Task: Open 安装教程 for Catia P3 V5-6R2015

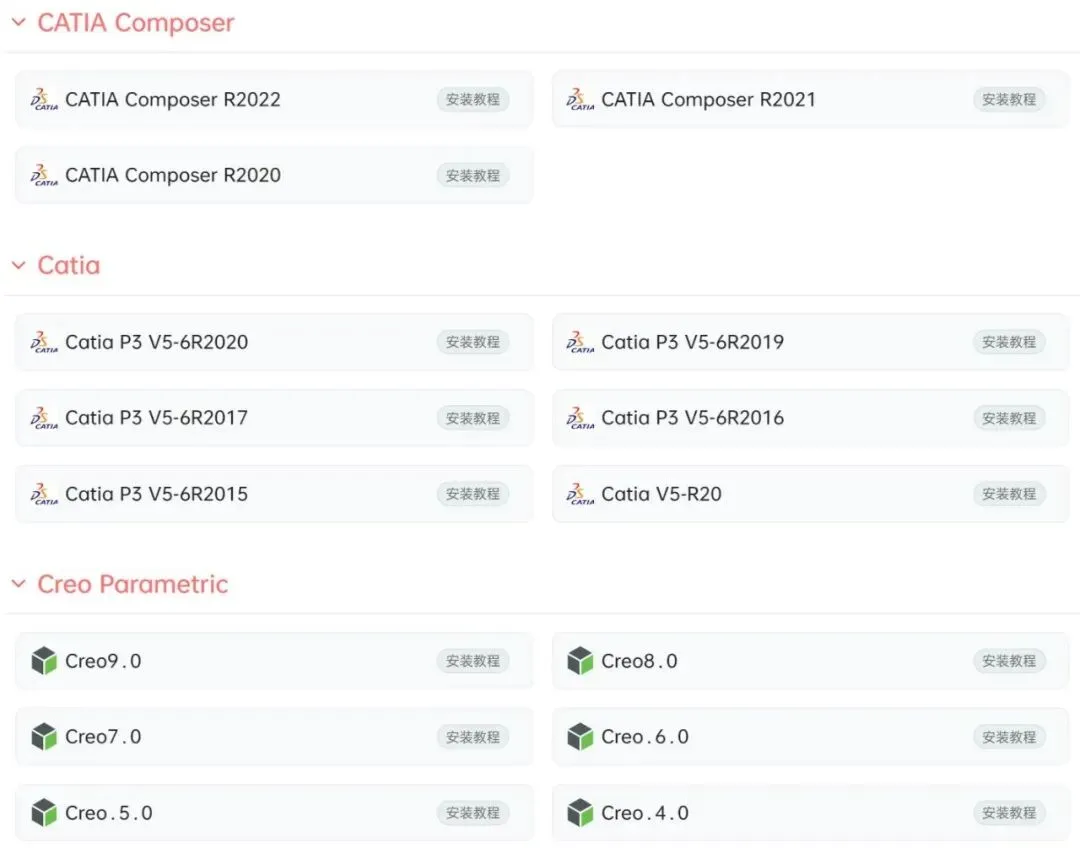Action: (x=472, y=494)
